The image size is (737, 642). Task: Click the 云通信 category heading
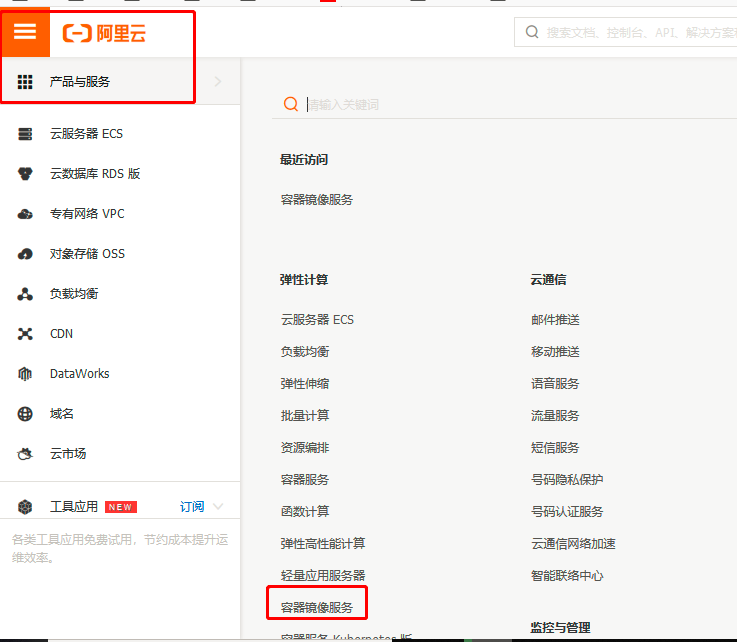click(x=549, y=280)
